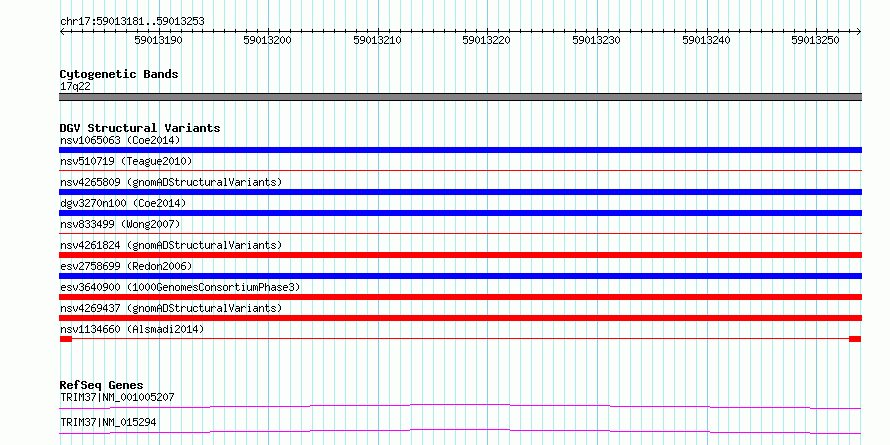
Task: Click the blue bar under dgv3270n100
Action: tap(460, 213)
